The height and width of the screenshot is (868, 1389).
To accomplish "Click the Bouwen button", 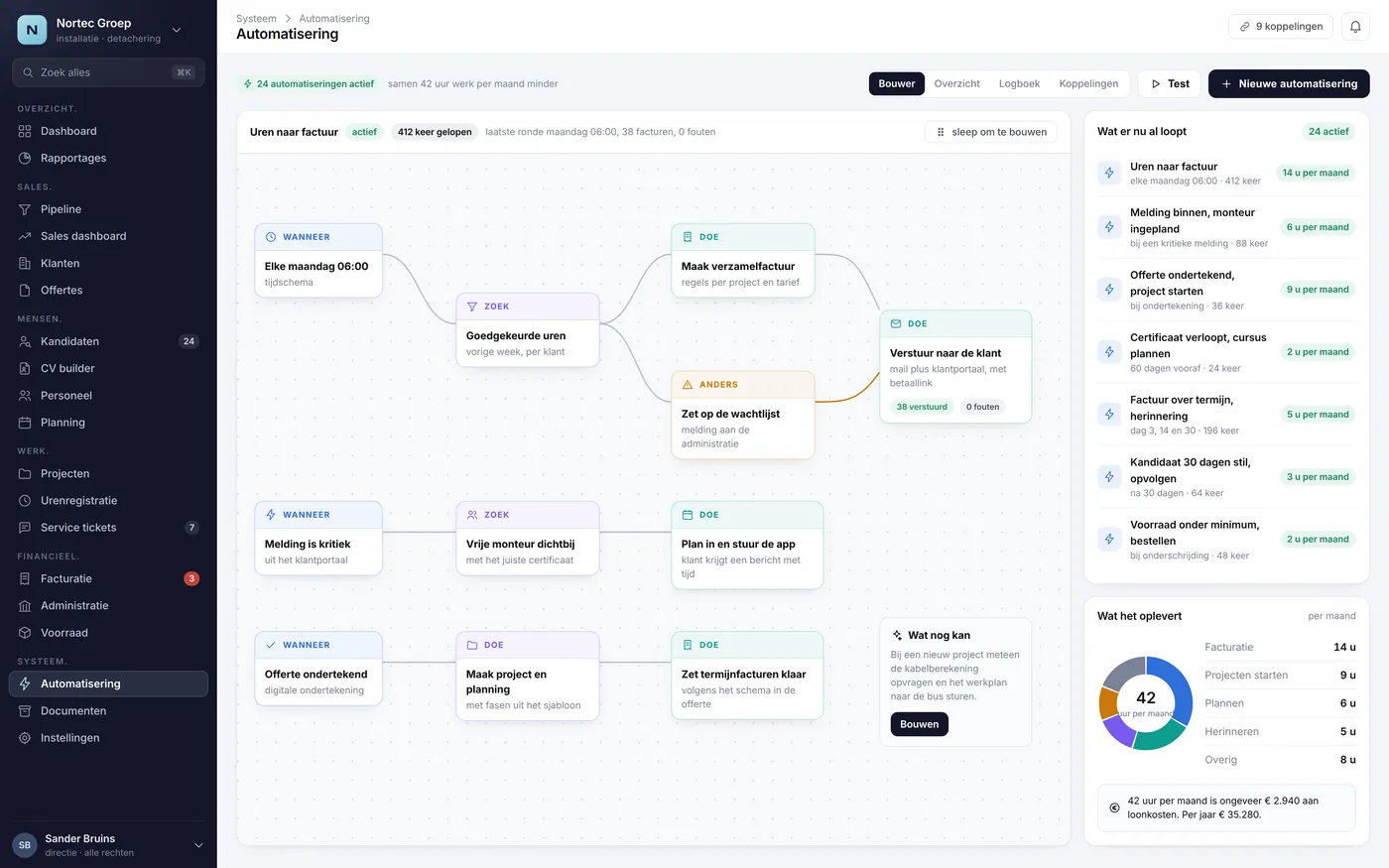I will (920, 724).
